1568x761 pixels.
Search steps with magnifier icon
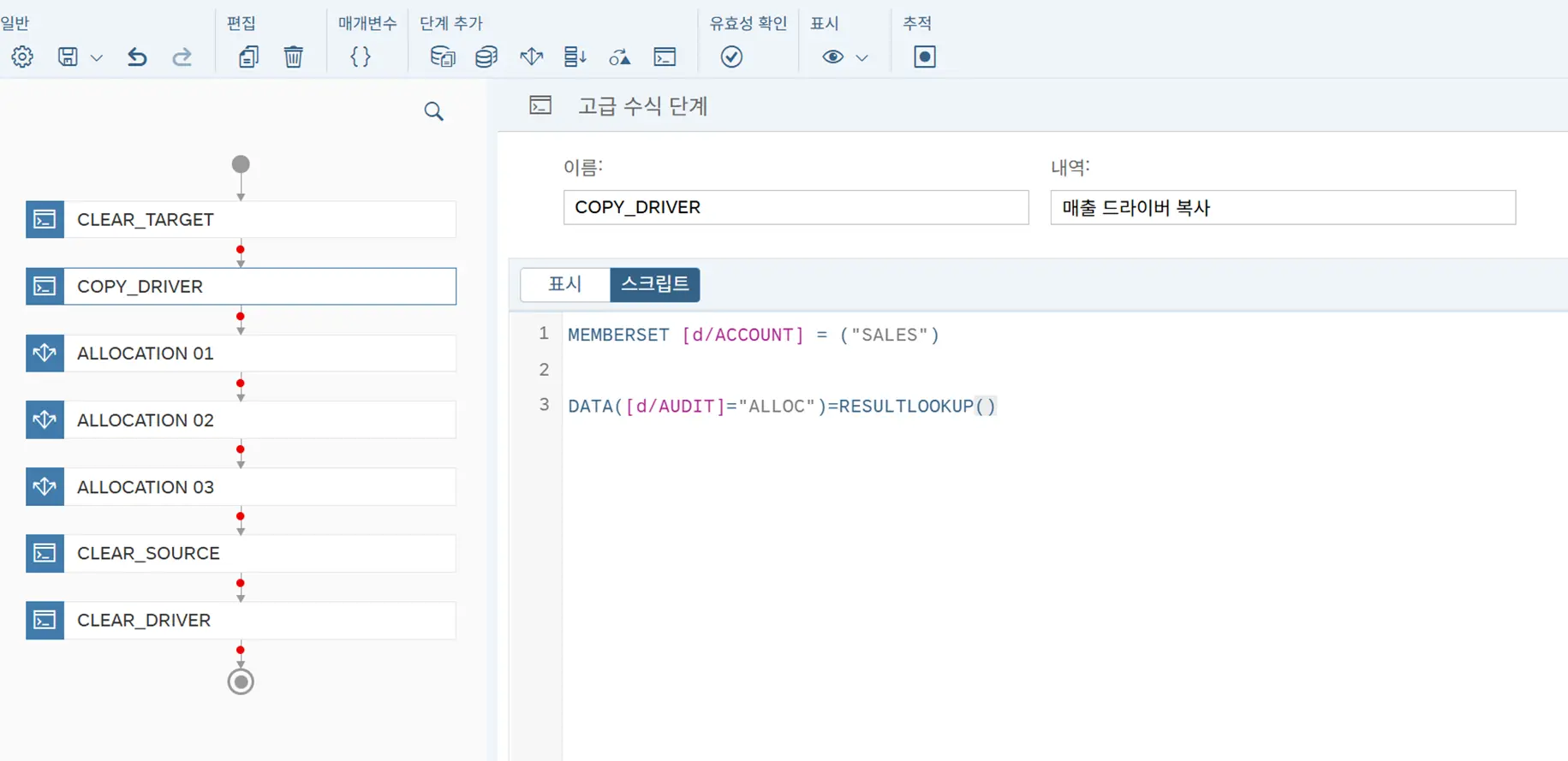click(433, 111)
